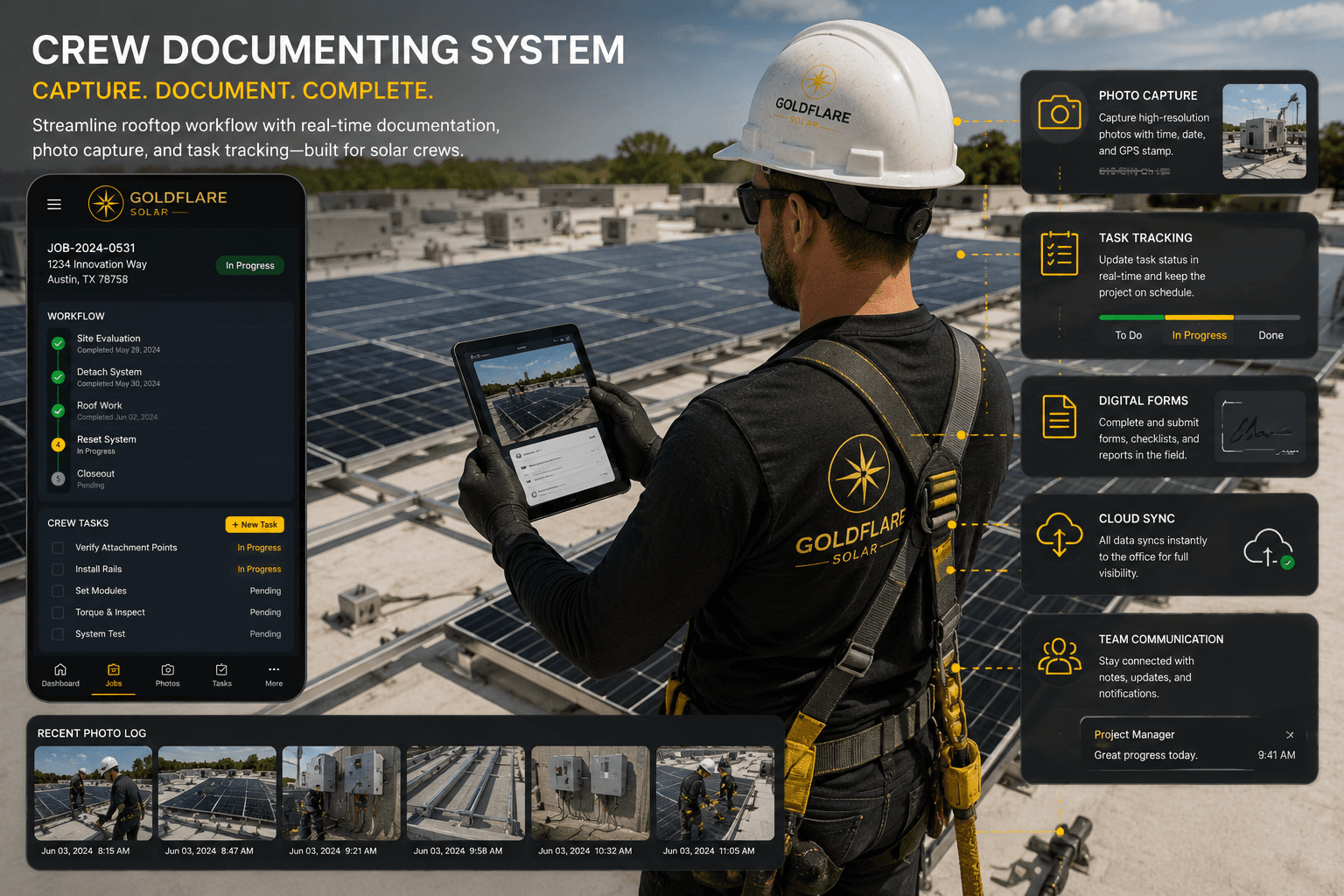The height and width of the screenshot is (896, 1344).
Task: Click the In Progress job status badge
Action: click(x=250, y=265)
